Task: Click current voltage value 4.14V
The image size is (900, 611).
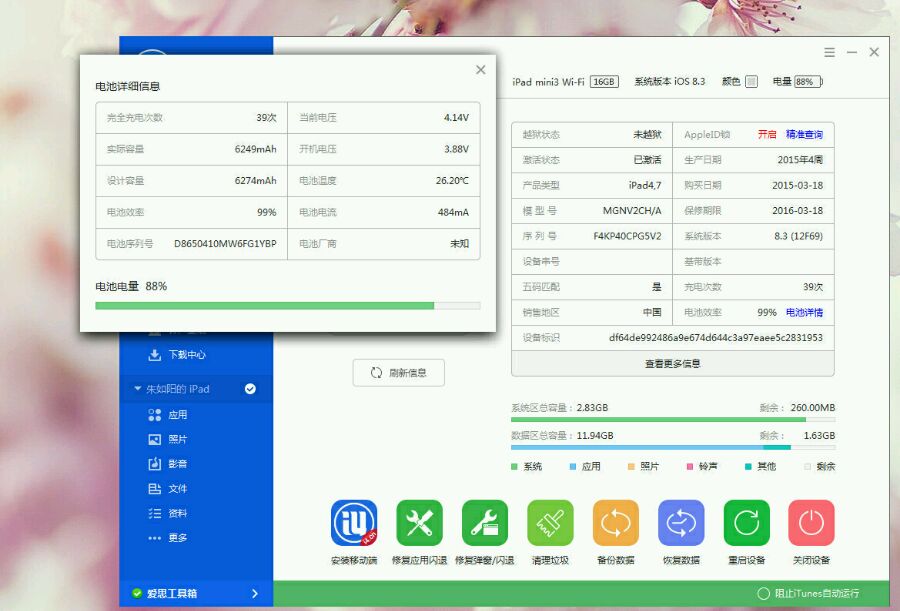Action: tap(456, 118)
